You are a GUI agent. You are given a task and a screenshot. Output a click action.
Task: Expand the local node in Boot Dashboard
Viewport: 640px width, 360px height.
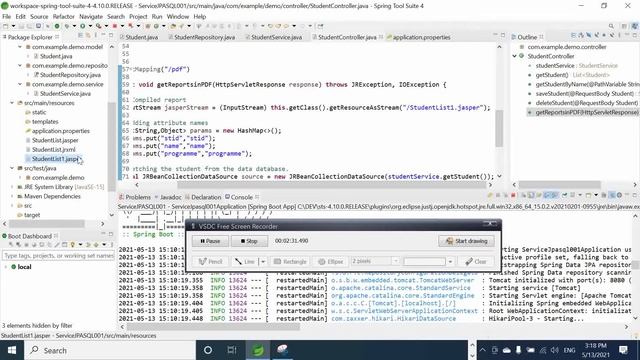tap(6, 267)
